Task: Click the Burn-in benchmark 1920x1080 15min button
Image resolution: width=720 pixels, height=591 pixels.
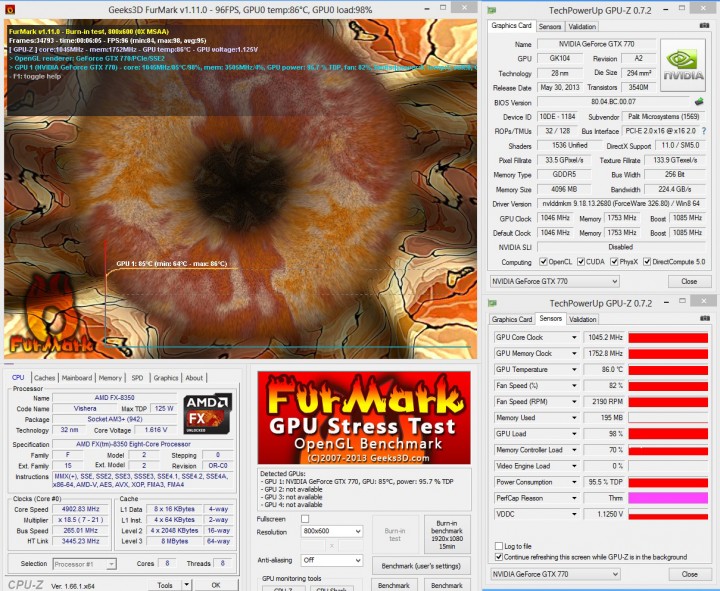Action: tap(447, 535)
